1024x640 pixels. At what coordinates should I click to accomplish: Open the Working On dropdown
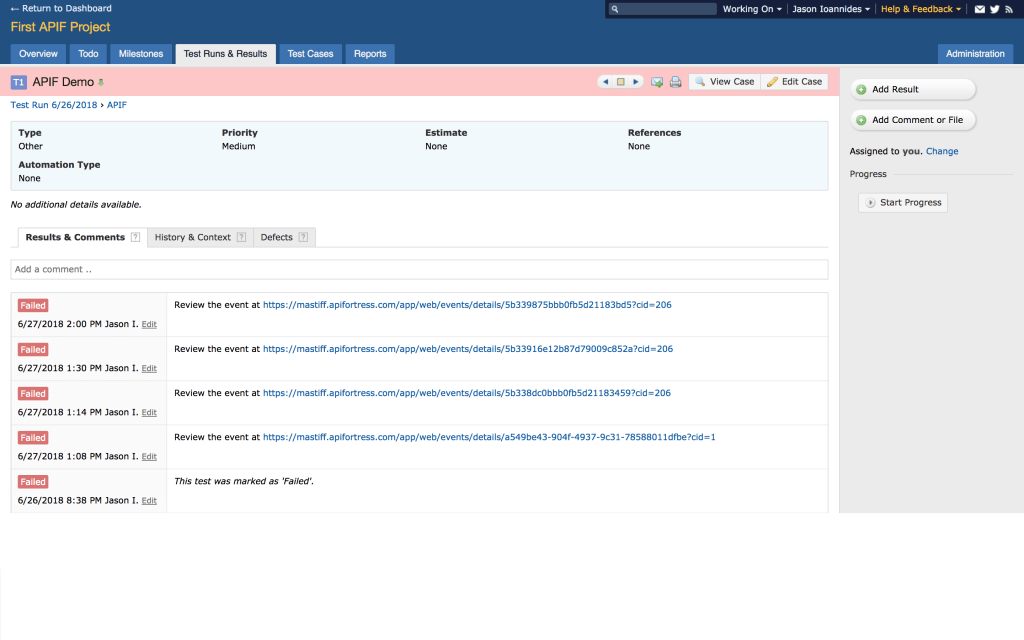pyautogui.click(x=751, y=8)
